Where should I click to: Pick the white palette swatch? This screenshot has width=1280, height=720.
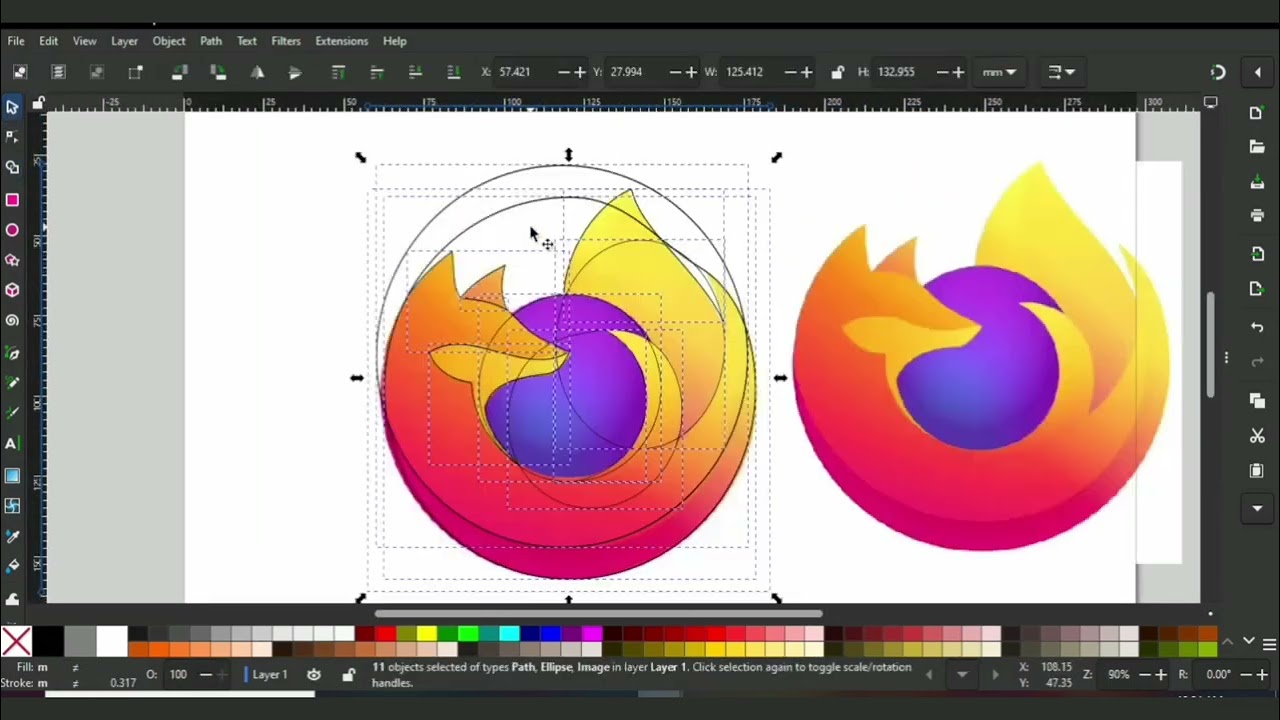click(x=112, y=641)
